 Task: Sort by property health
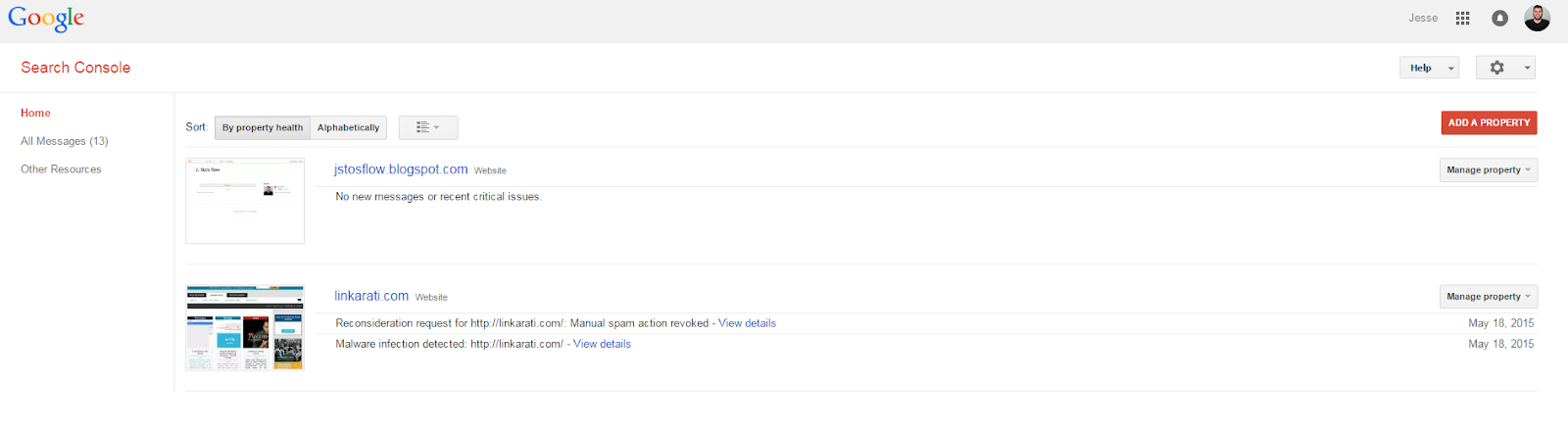(263, 127)
